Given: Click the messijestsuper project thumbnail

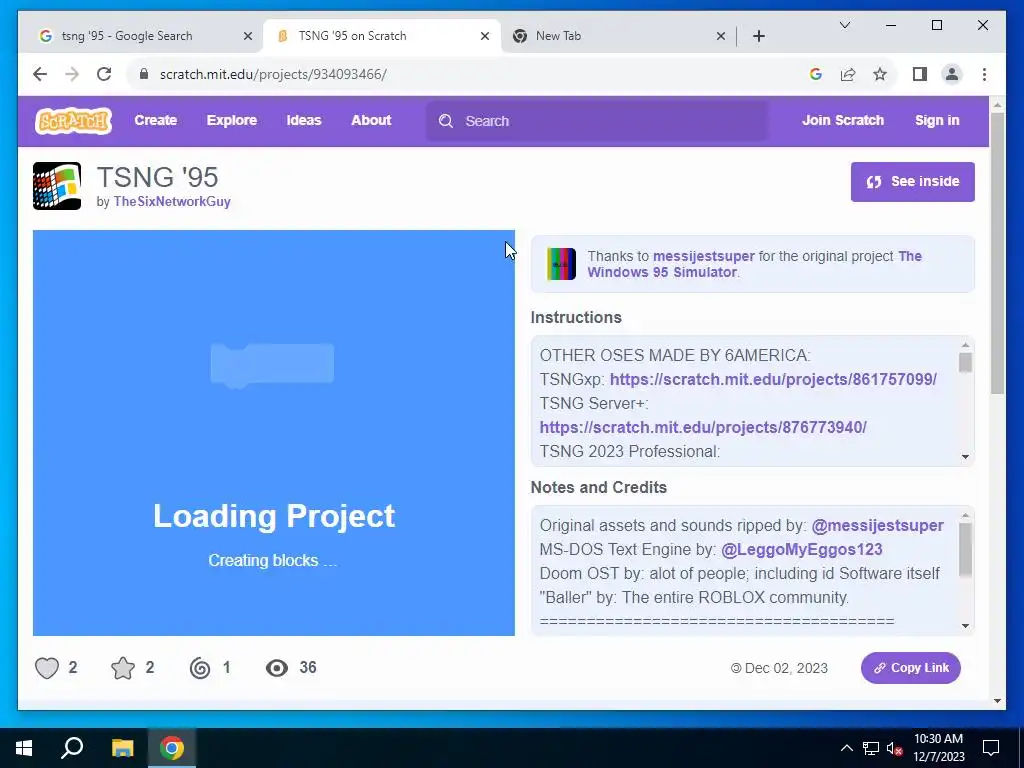Looking at the screenshot, I should (x=561, y=264).
